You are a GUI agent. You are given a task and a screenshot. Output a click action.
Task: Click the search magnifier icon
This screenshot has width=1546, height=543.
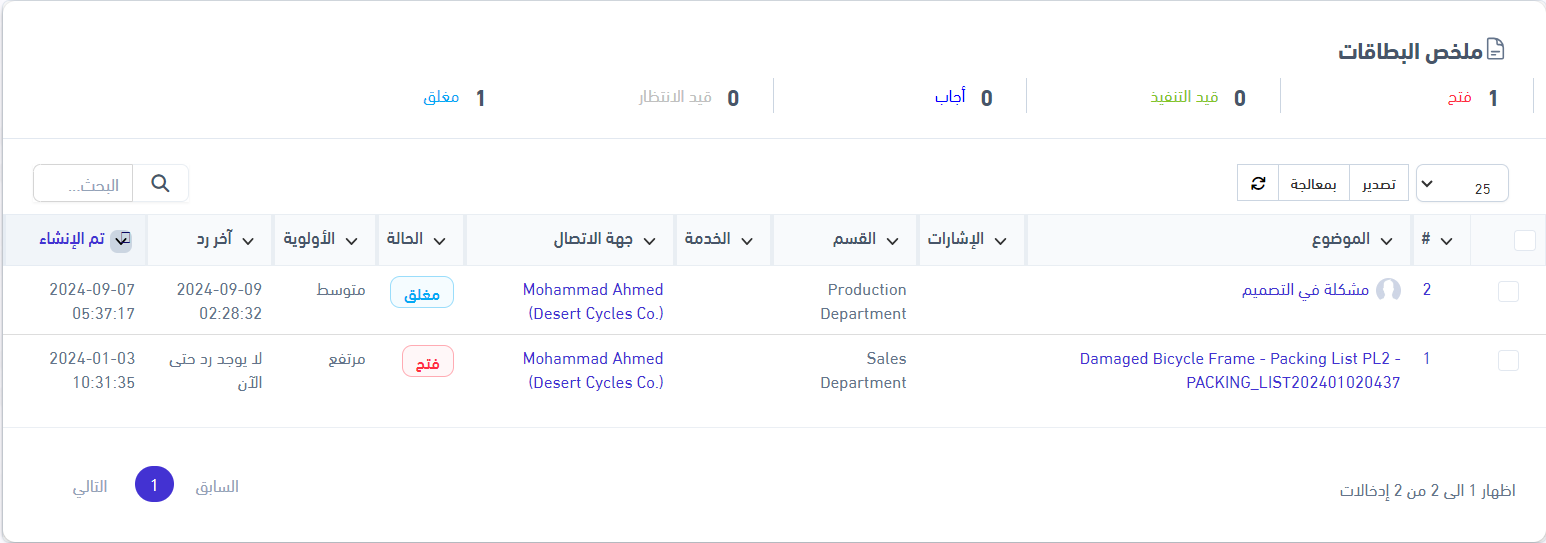[x=160, y=184]
